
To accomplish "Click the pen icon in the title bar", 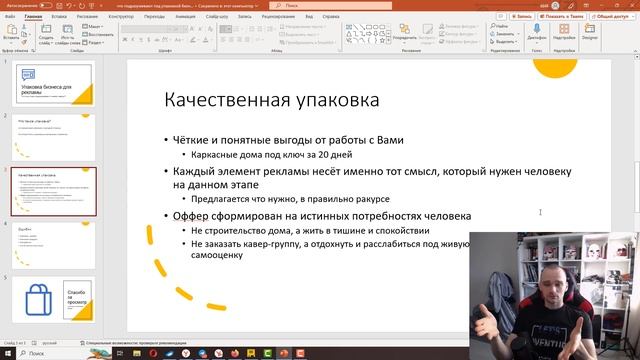I will coord(571,6).
